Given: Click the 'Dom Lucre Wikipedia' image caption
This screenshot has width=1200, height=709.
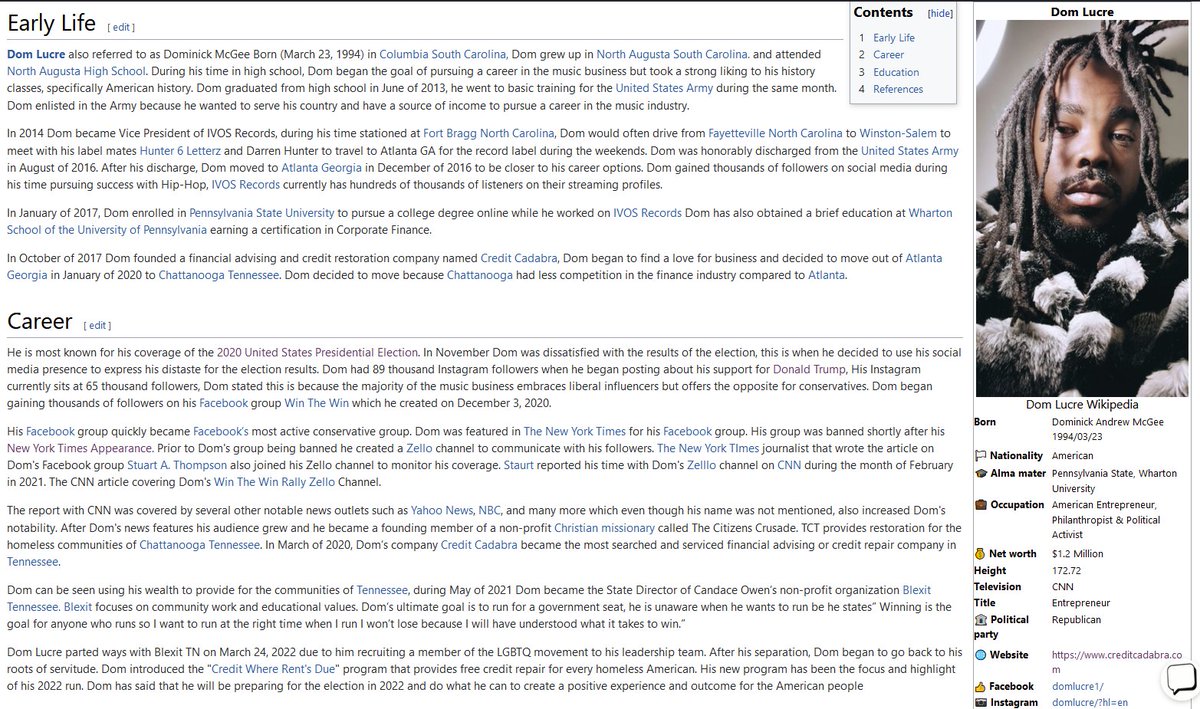Looking at the screenshot, I should coord(1082,405).
